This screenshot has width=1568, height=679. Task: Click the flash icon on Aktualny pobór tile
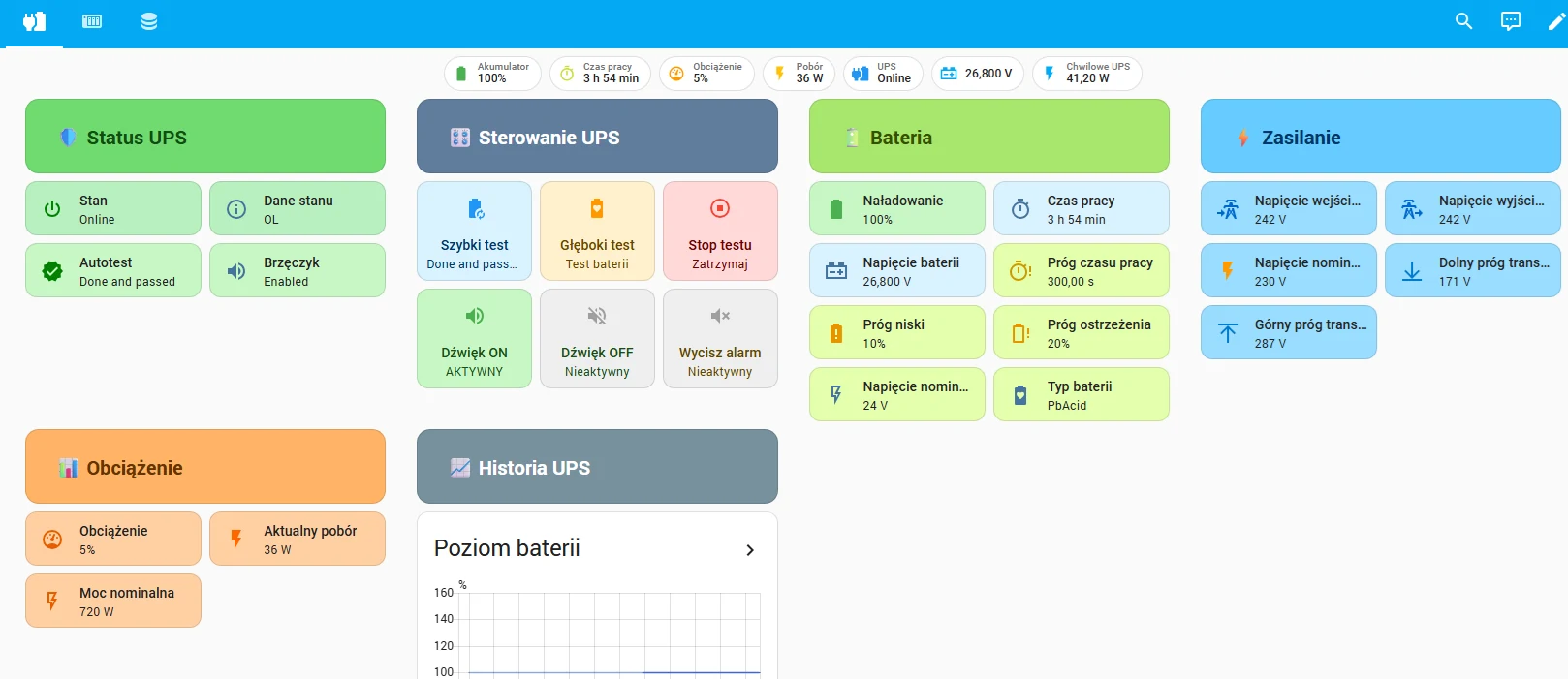[x=236, y=539]
